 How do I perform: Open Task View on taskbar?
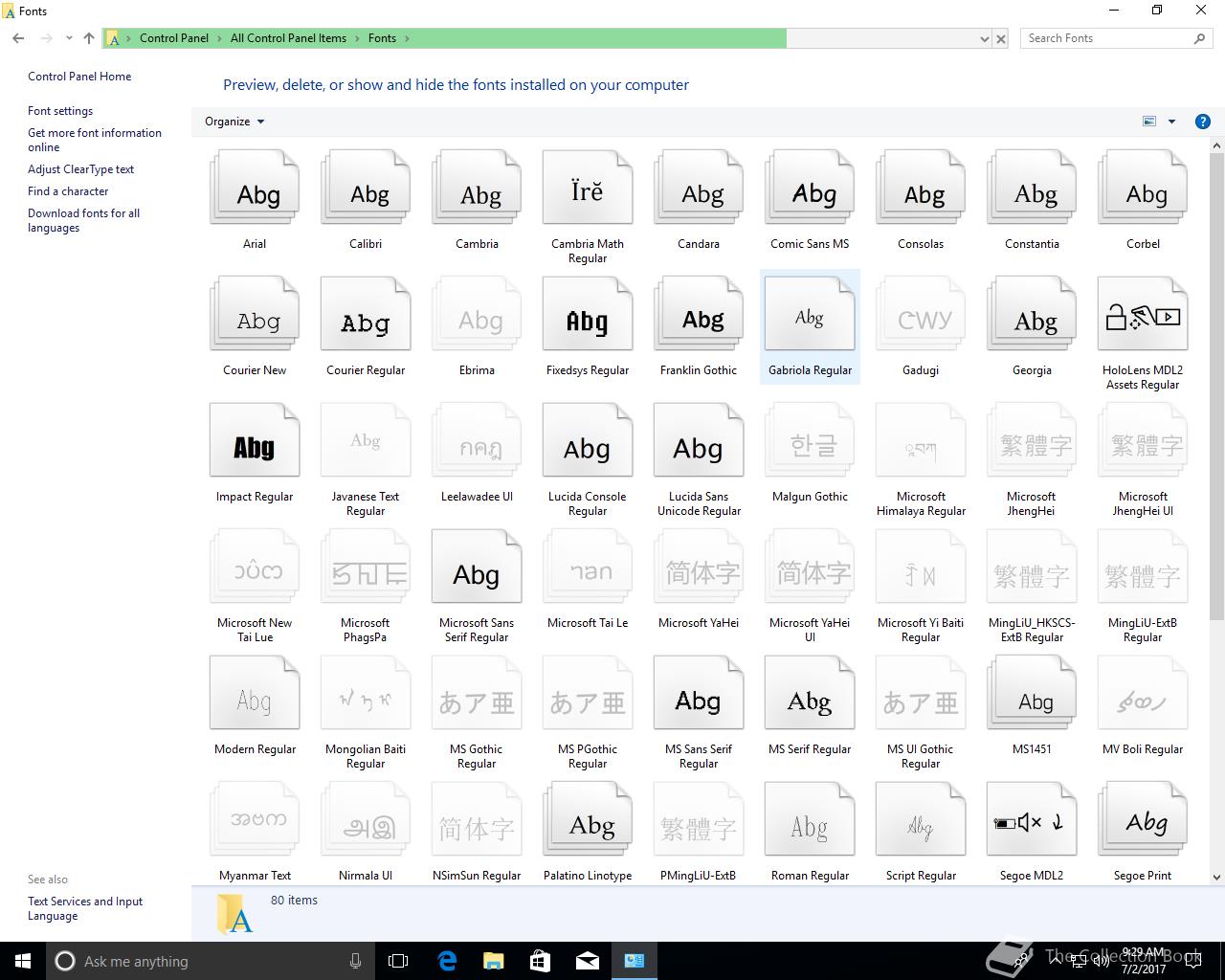[x=398, y=961]
